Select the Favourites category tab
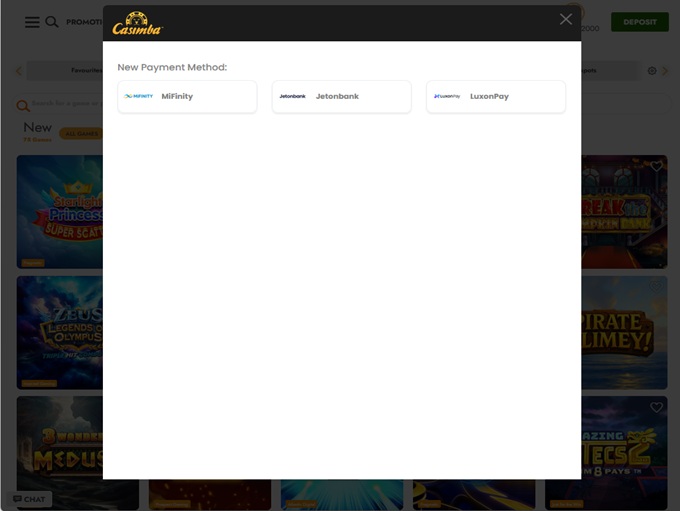The width and height of the screenshot is (680, 511). pos(85,71)
